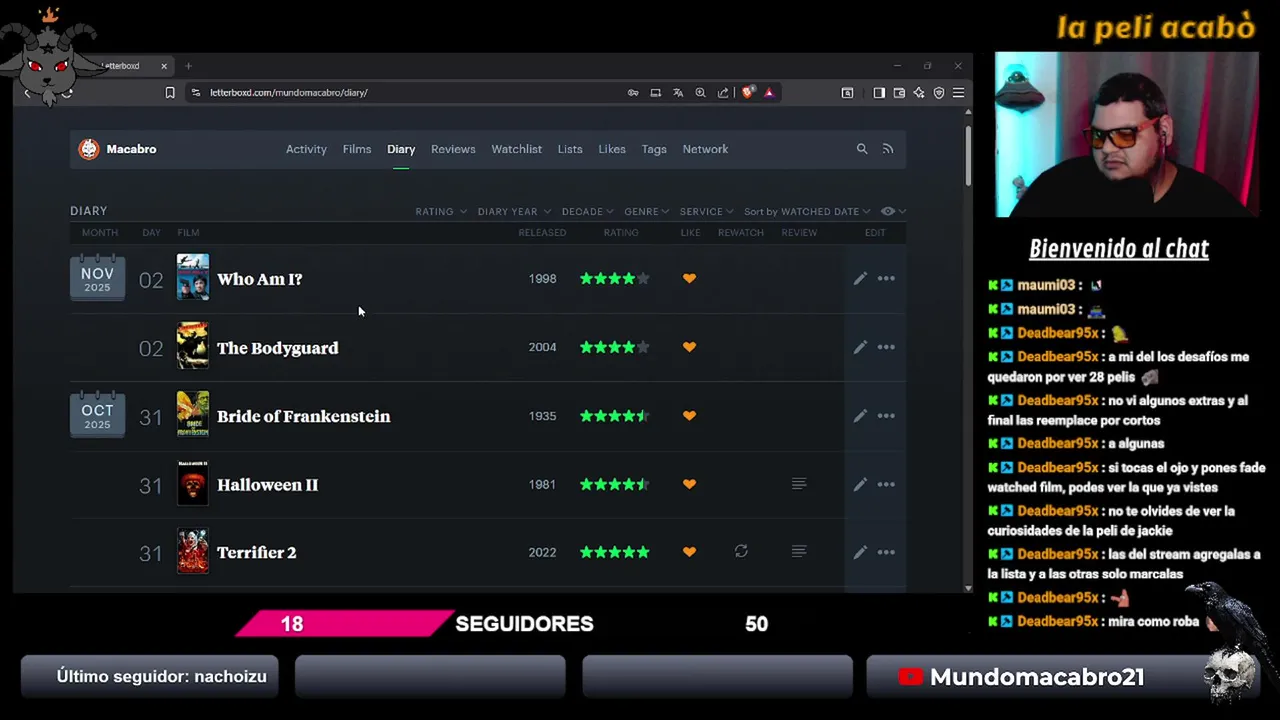Click the letterboxd.com address bar URL
The height and width of the screenshot is (720, 1280).
tap(288, 92)
